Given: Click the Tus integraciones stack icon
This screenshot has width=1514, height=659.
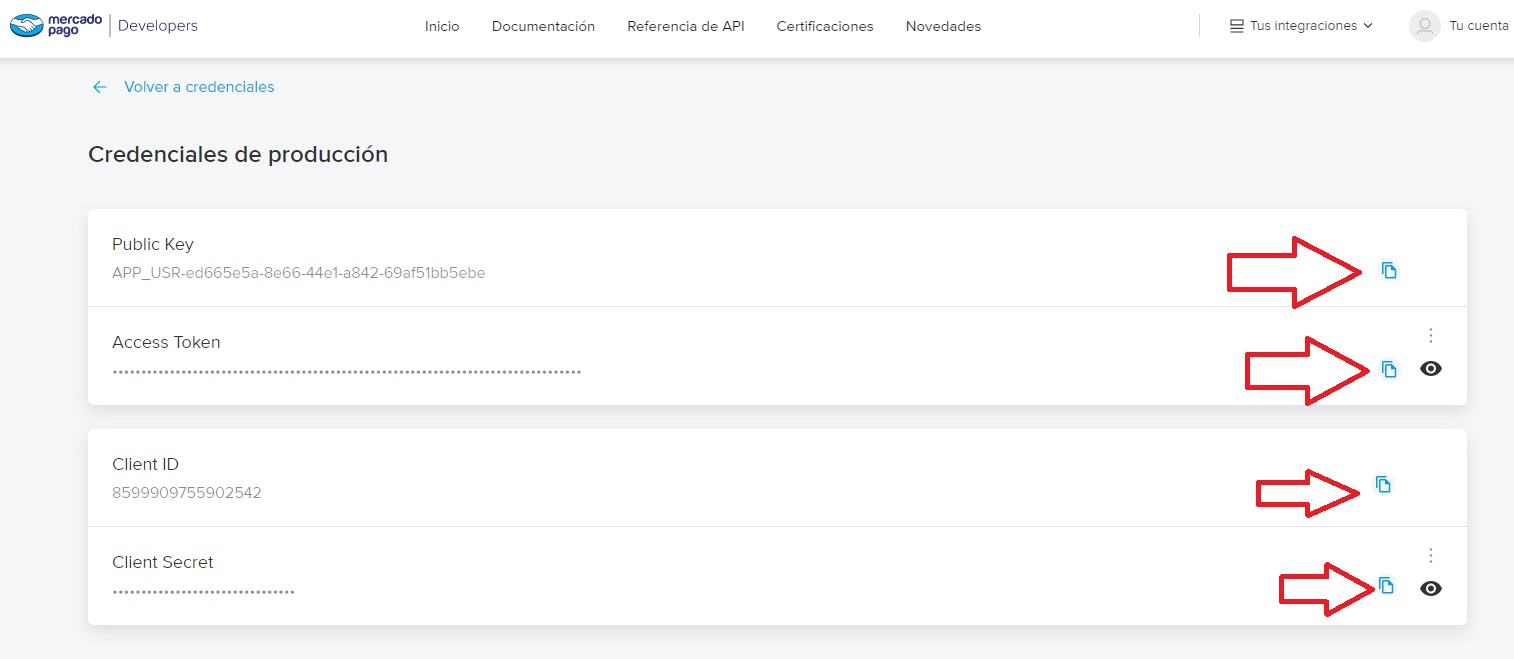Looking at the screenshot, I should pyautogui.click(x=1236, y=26).
